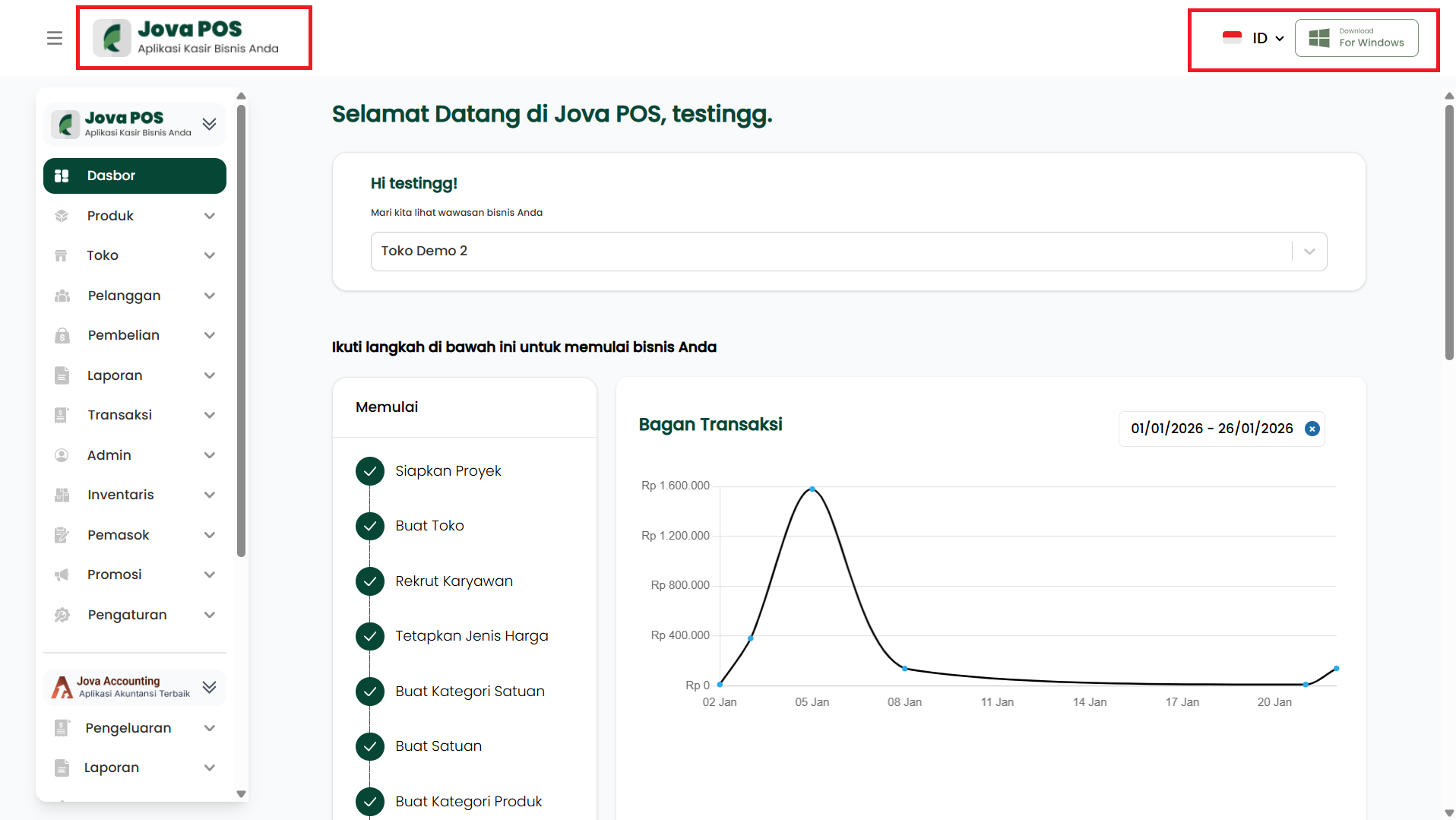Toggle the Buat Toko step checkmark

370,526
